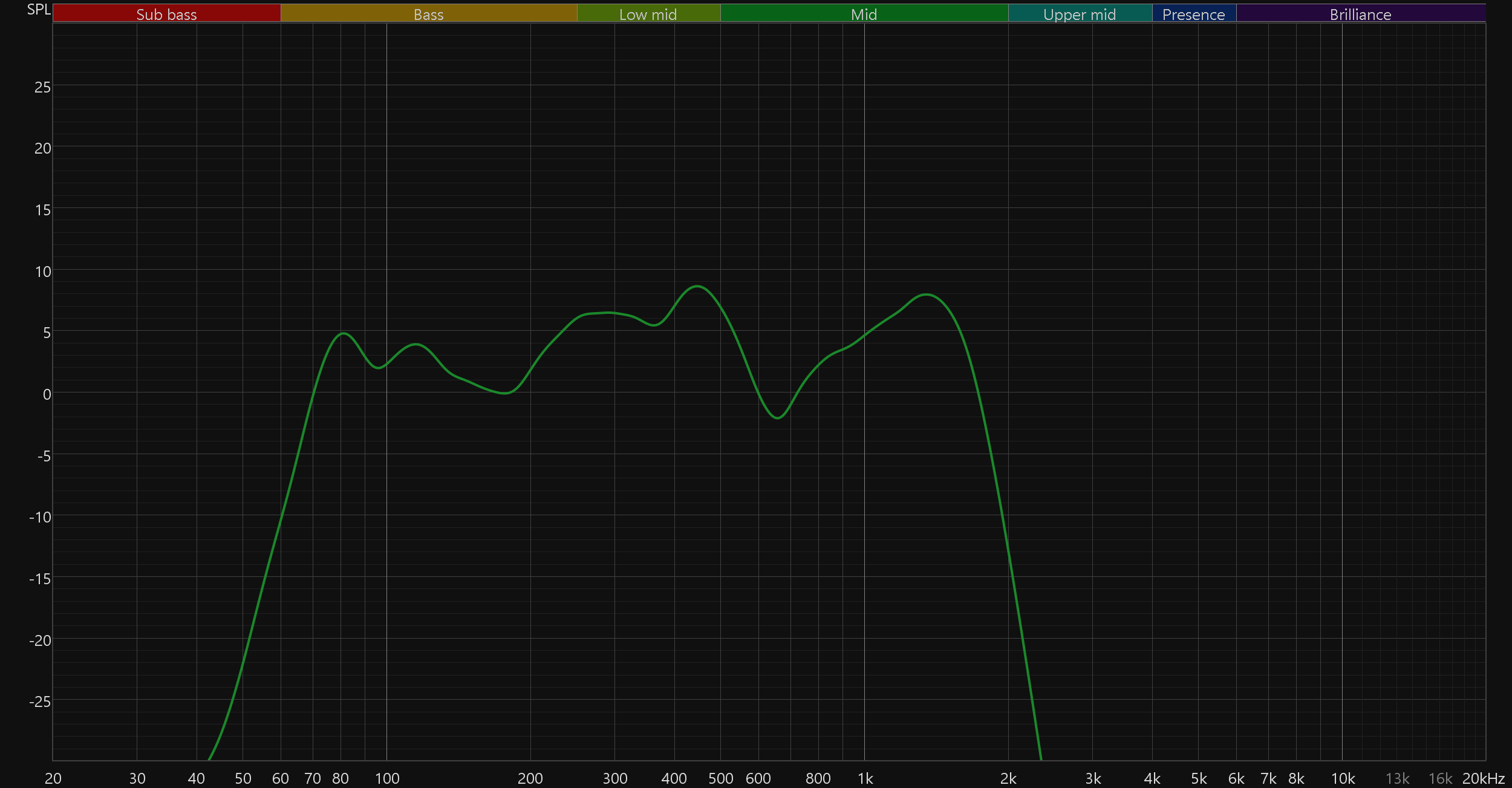The image size is (1512, 788).
Task: Select the blue Presence band label
Action: (1193, 13)
